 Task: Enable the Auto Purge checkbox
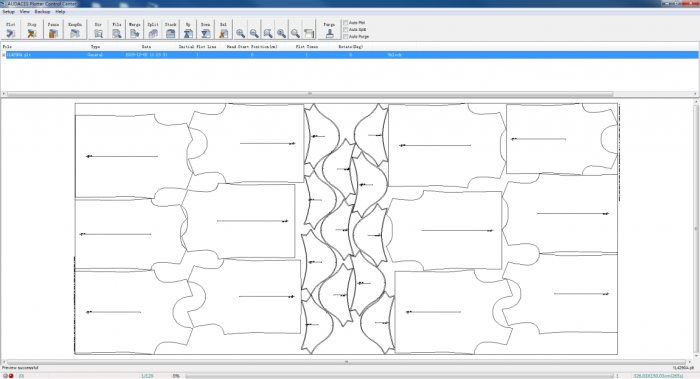click(346, 37)
